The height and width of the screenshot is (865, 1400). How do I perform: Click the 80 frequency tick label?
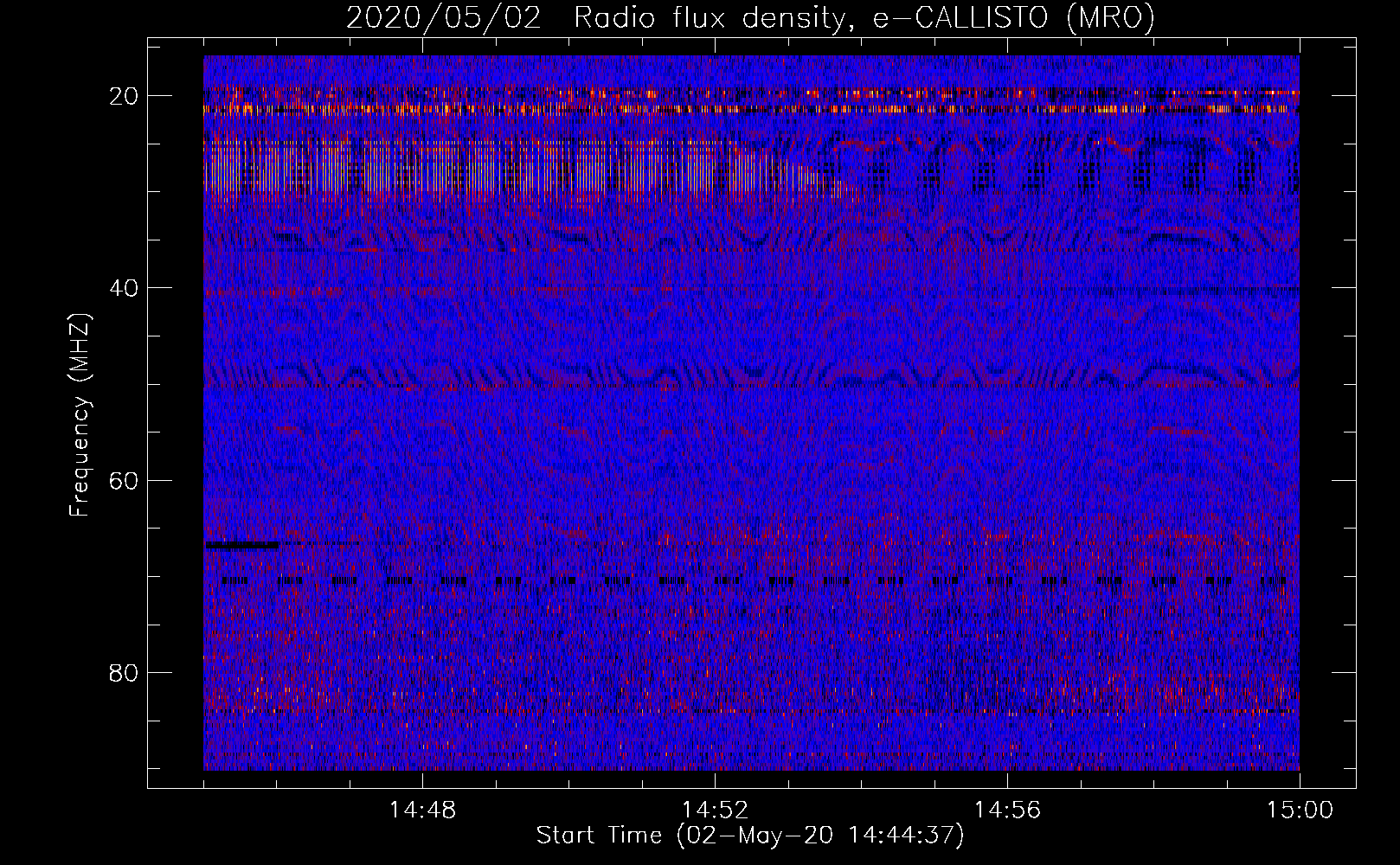click(125, 673)
